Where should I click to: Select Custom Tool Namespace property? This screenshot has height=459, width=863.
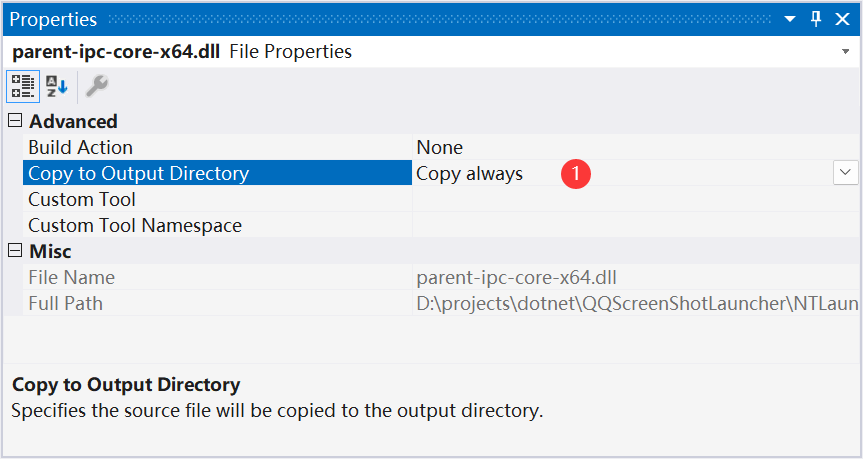440,225
